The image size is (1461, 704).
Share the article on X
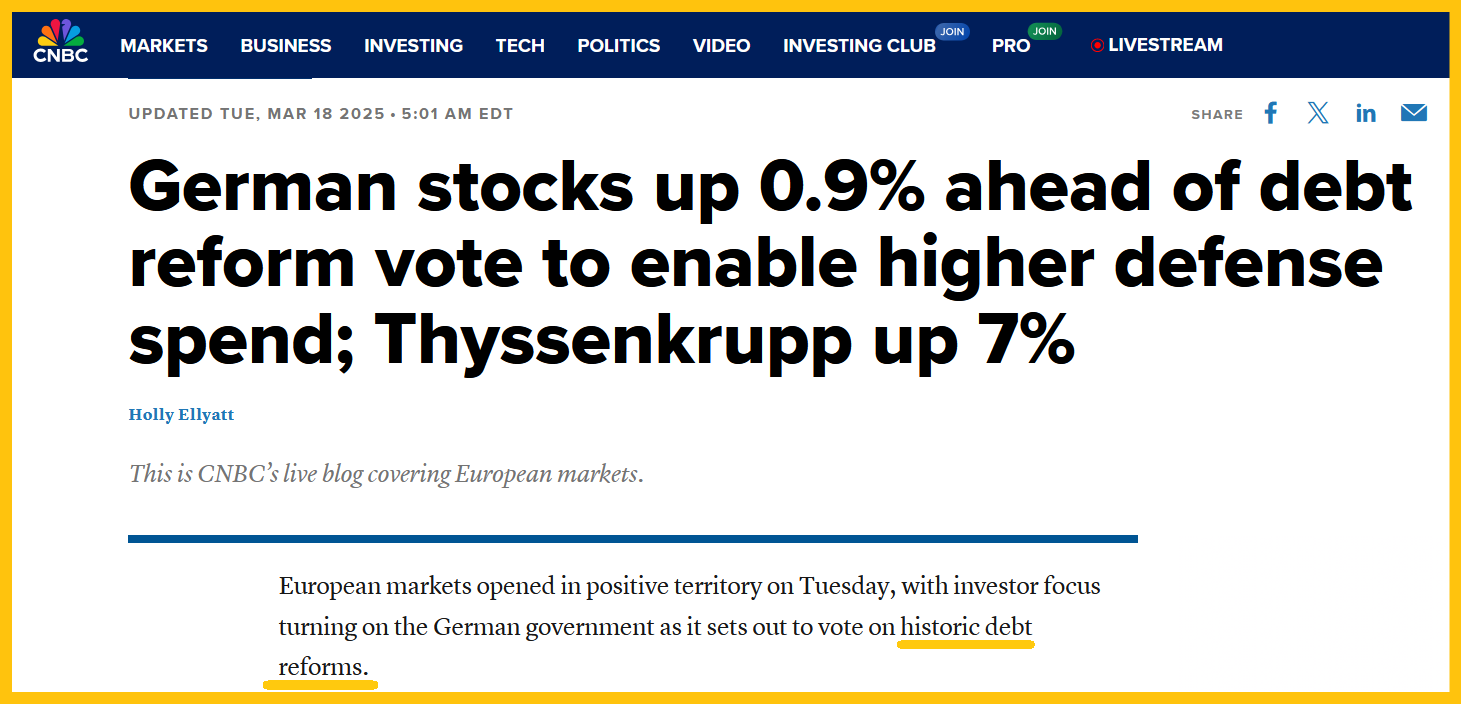(x=1318, y=113)
